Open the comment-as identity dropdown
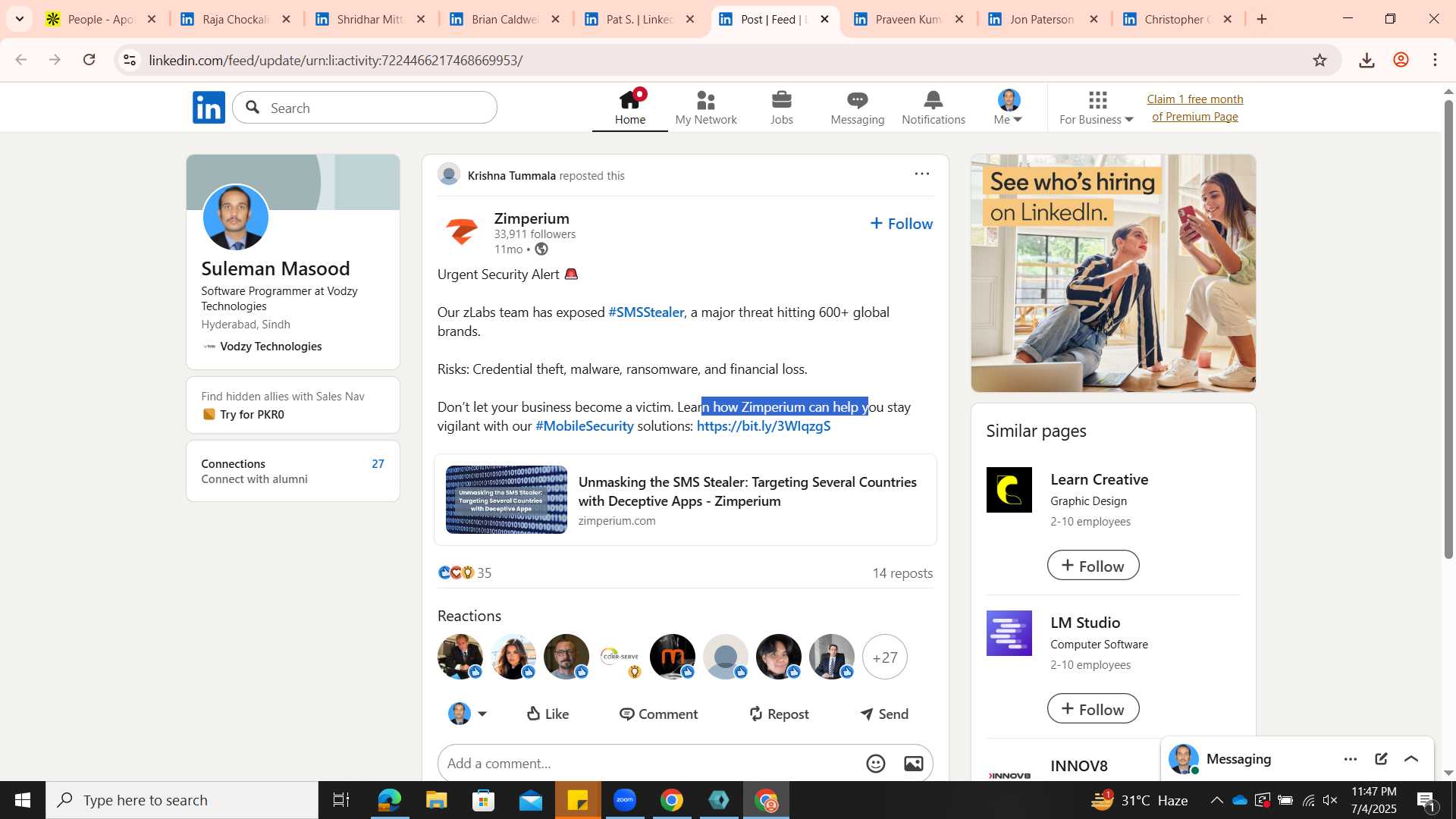This screenshot has height=819, width=1456. coord(467,714)
